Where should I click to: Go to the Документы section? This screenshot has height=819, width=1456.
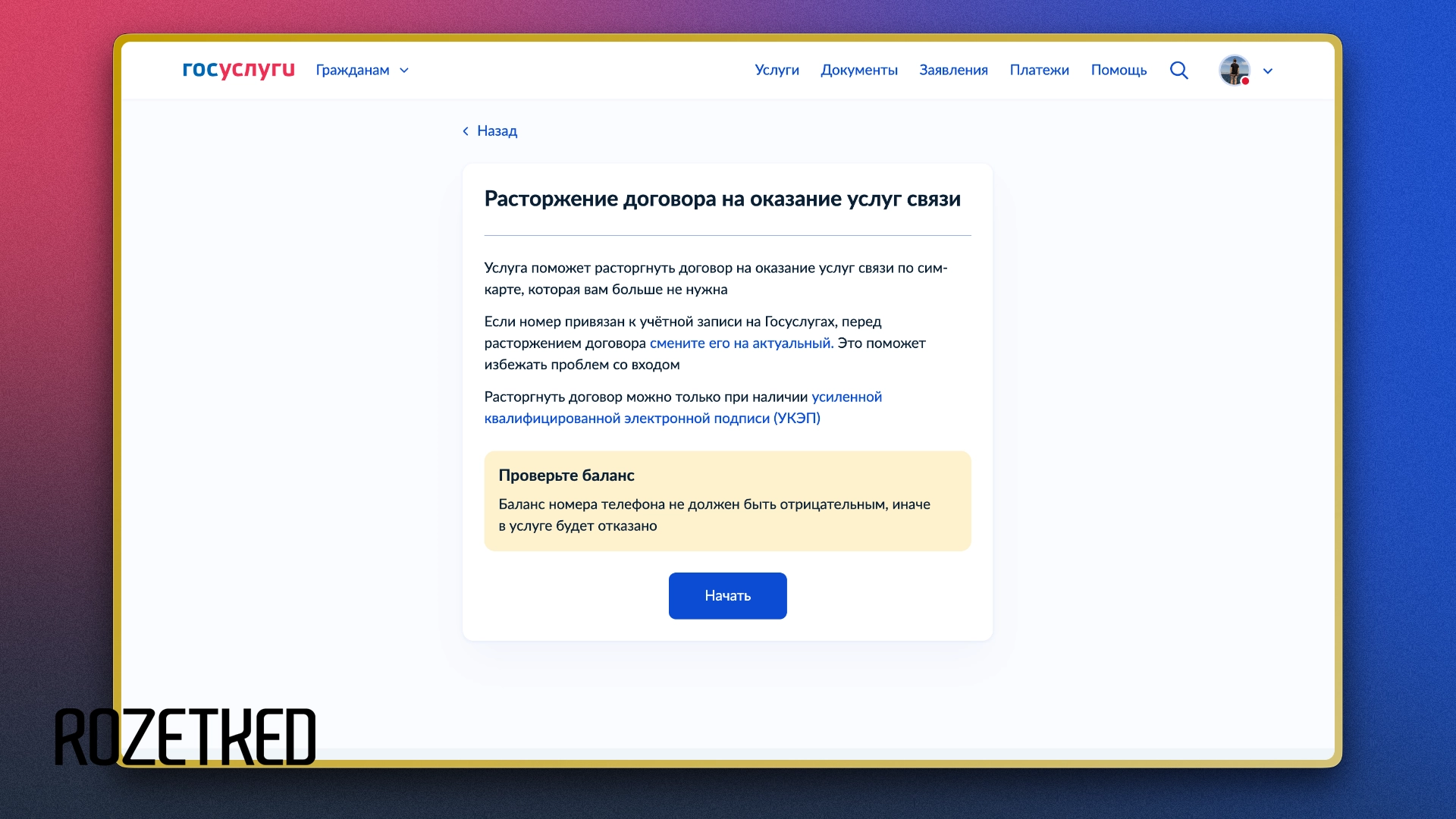(858, 71)
